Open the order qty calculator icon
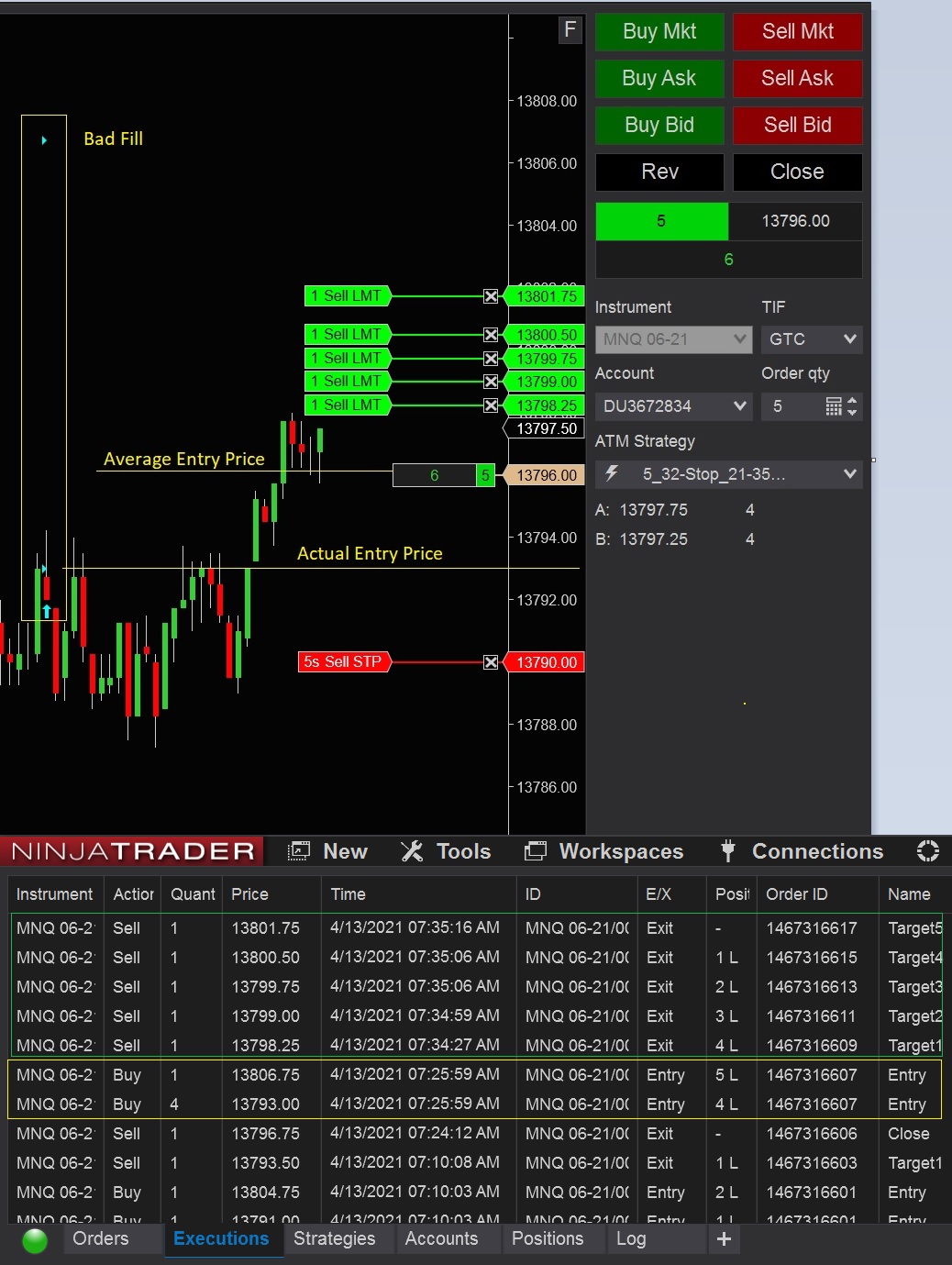The width and height of the screenshot is (952, 1265). (x=833, y=406)
